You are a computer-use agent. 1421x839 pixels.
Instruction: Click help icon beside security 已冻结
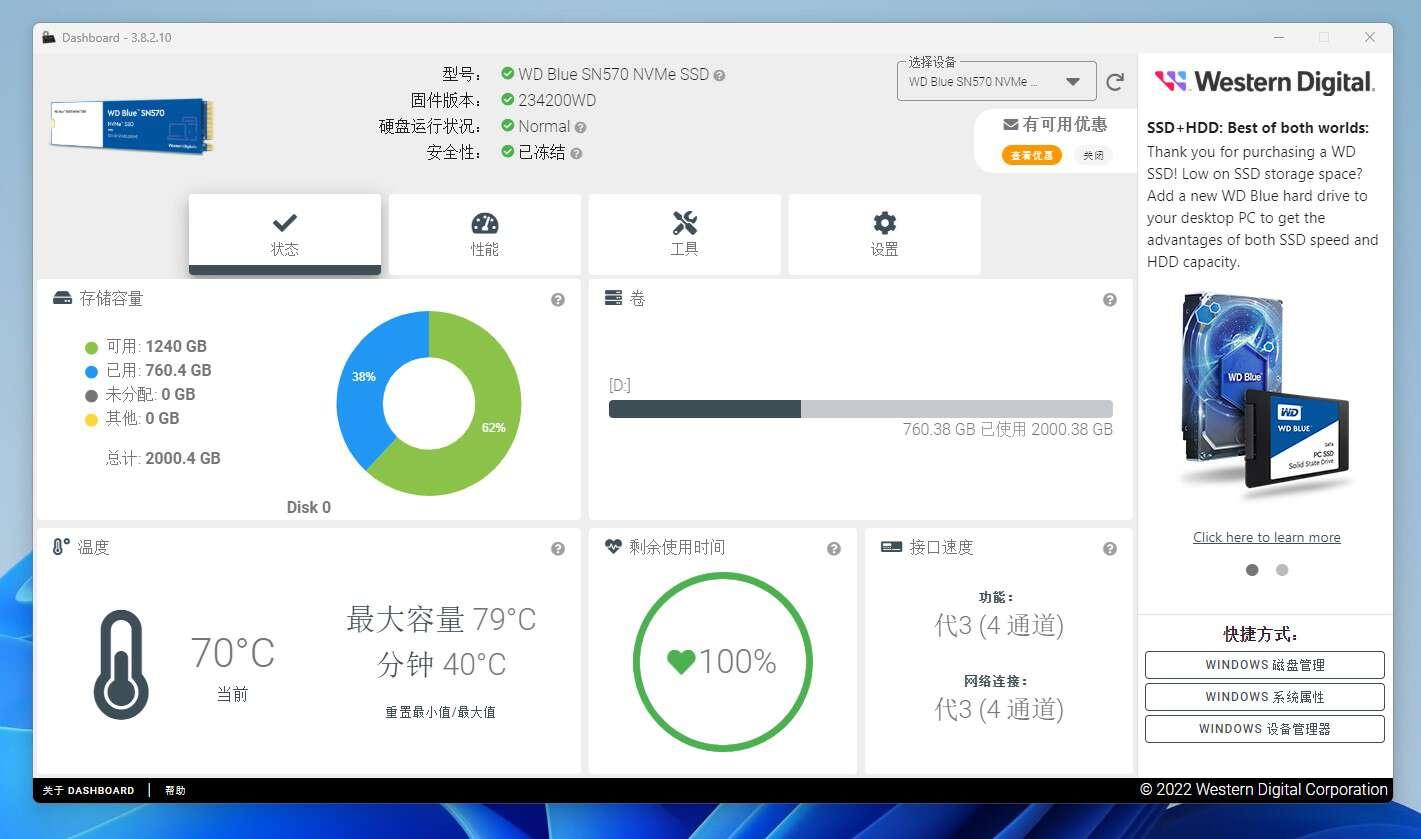[576, 153]
